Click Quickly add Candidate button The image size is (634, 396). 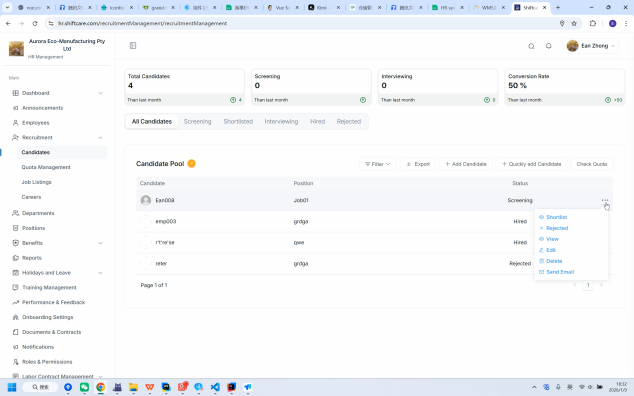click(x=531, y=164)
